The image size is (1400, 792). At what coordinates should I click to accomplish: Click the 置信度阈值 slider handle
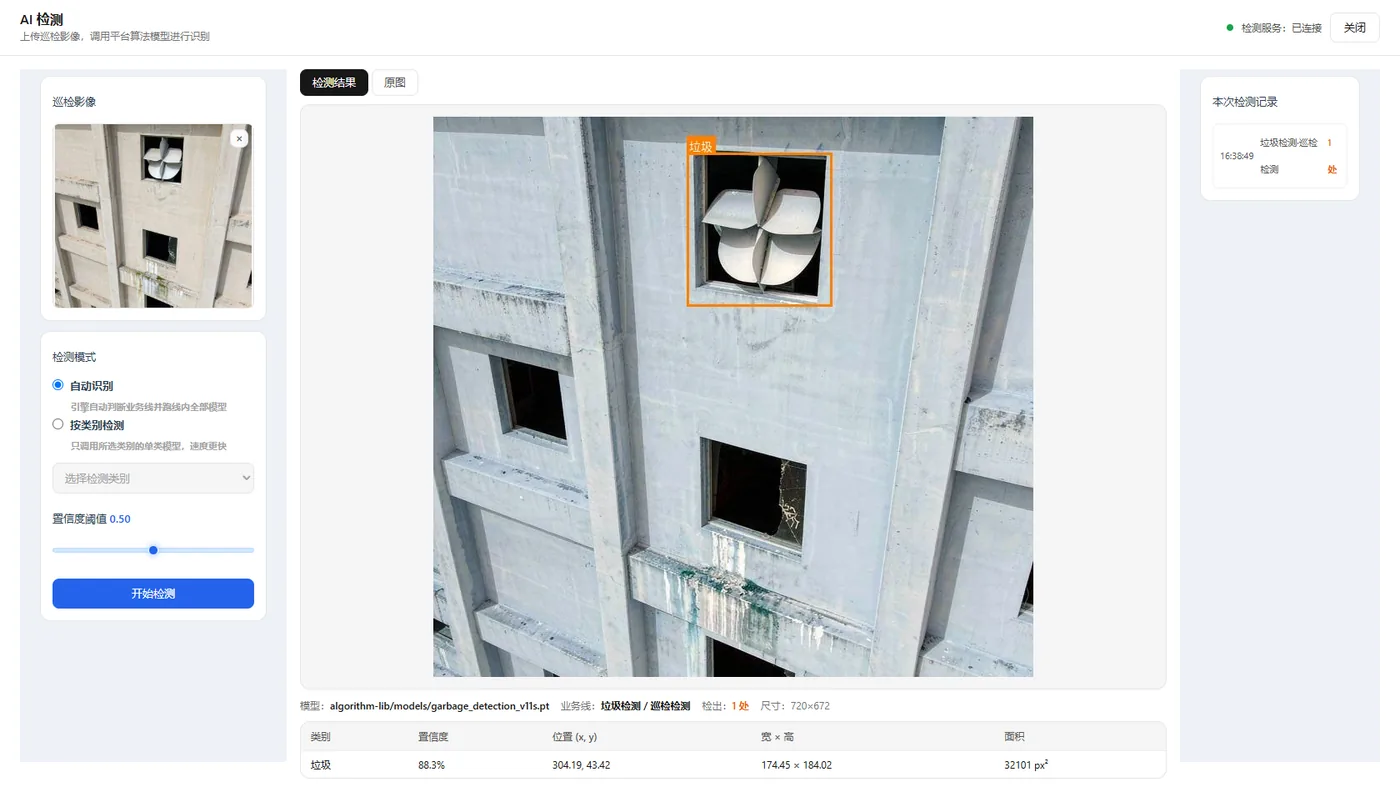[x=153, y=550]
